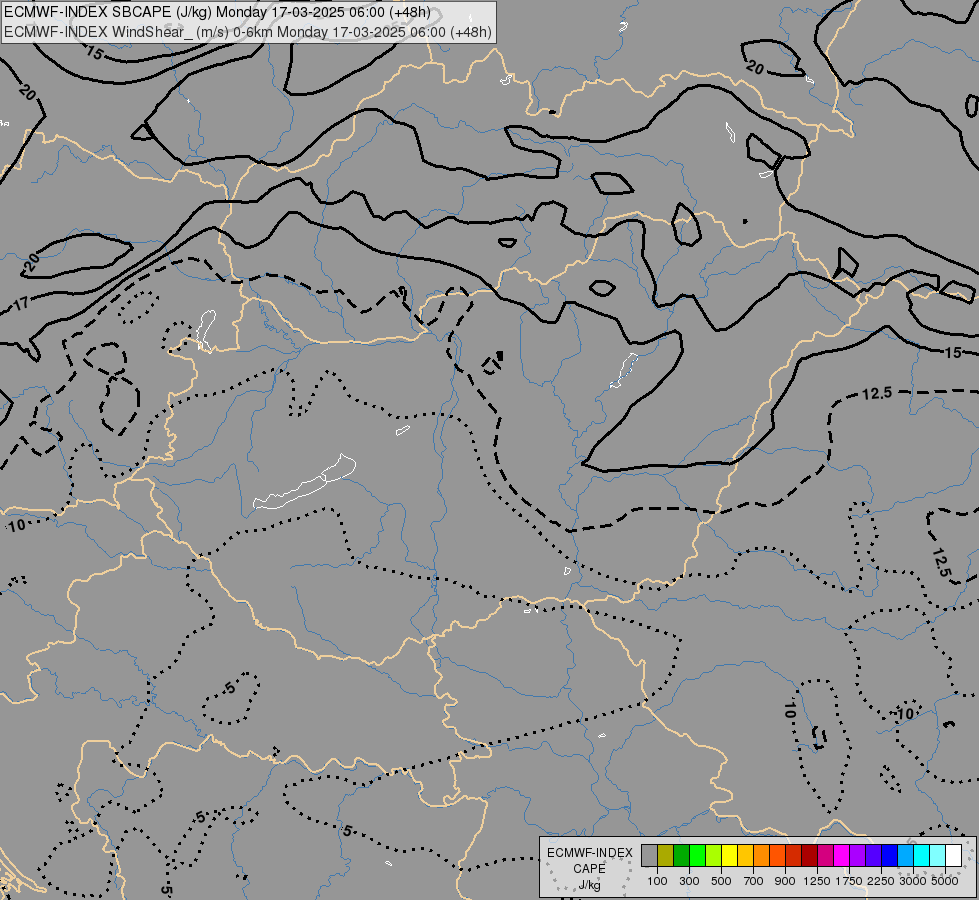
Task: Click the legend value 700
Action: [x=754, y=881]
